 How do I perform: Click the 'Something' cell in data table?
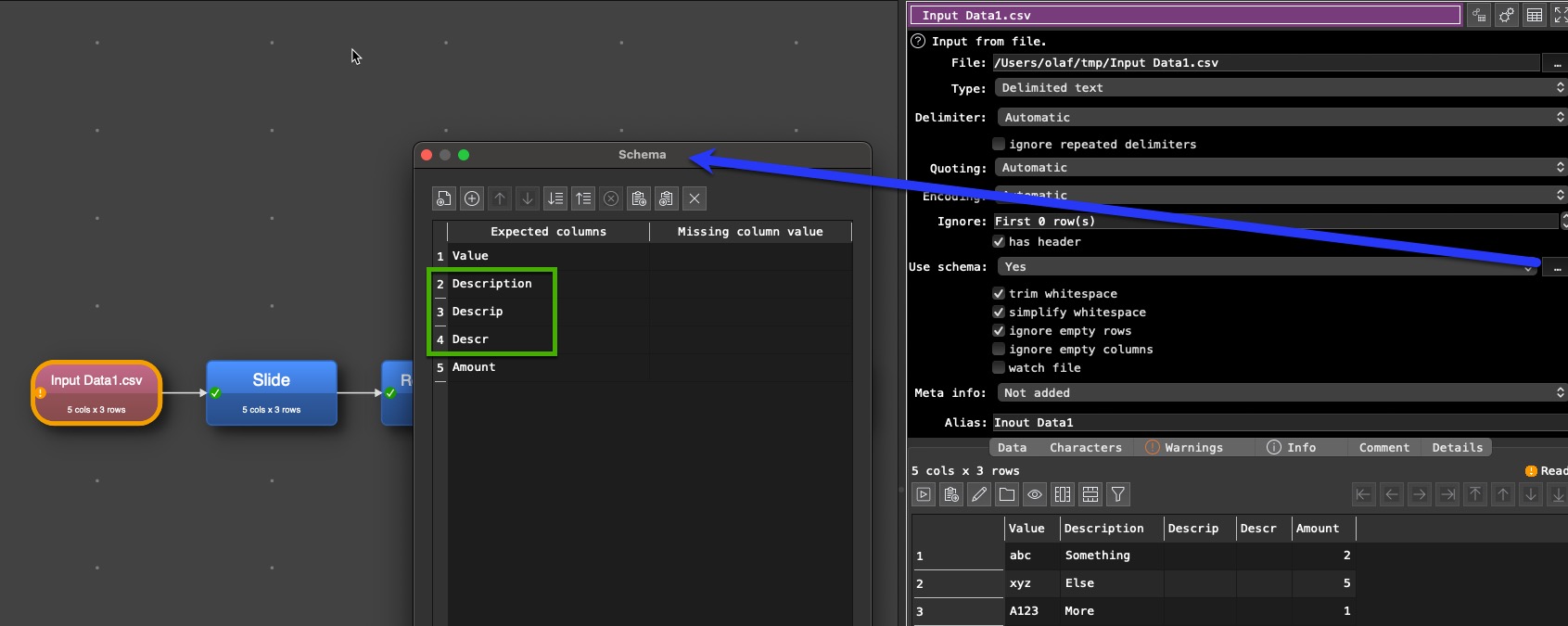click(x=1111, y=556)
